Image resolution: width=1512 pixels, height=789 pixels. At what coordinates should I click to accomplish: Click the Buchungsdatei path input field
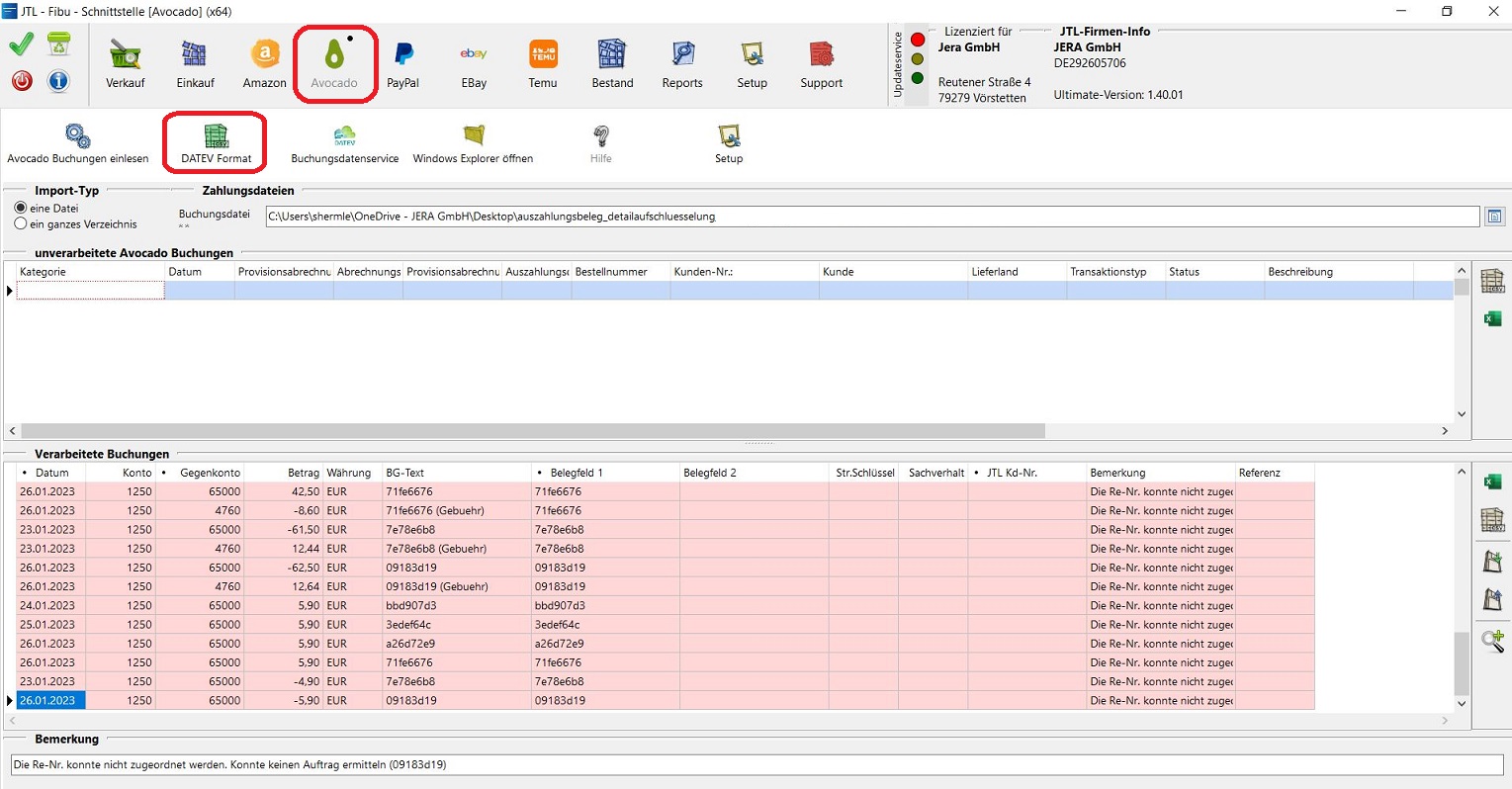870,217
